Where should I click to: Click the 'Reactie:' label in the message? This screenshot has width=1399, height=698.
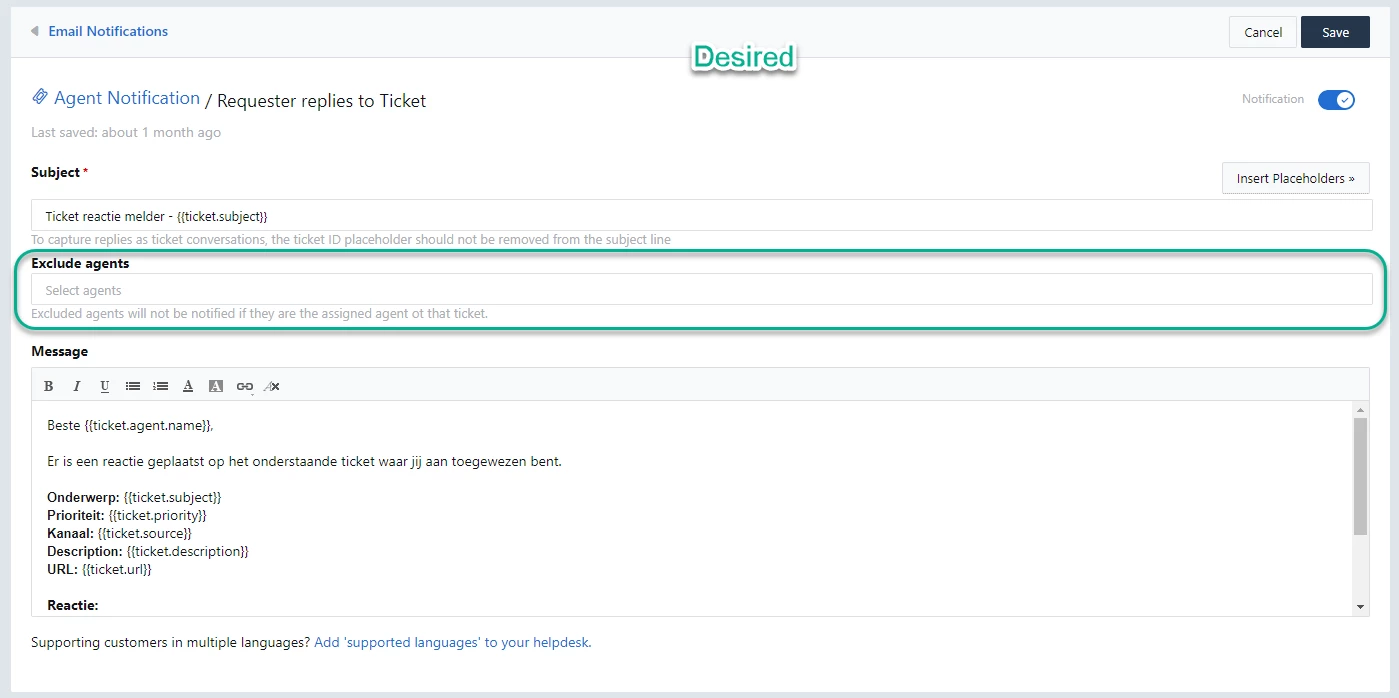click(x=73, y=605)
